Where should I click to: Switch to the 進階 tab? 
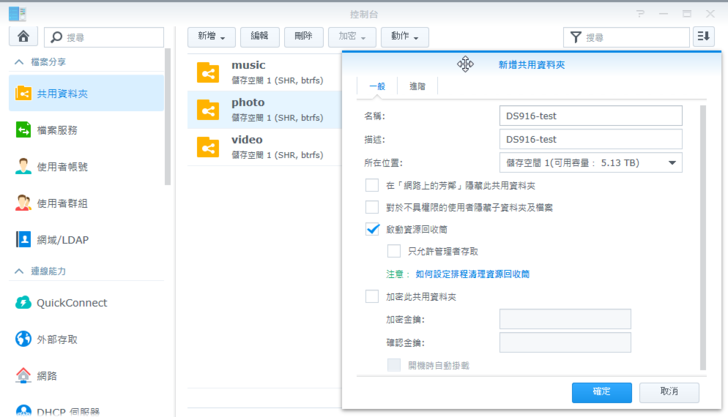[x=418, y=87]
